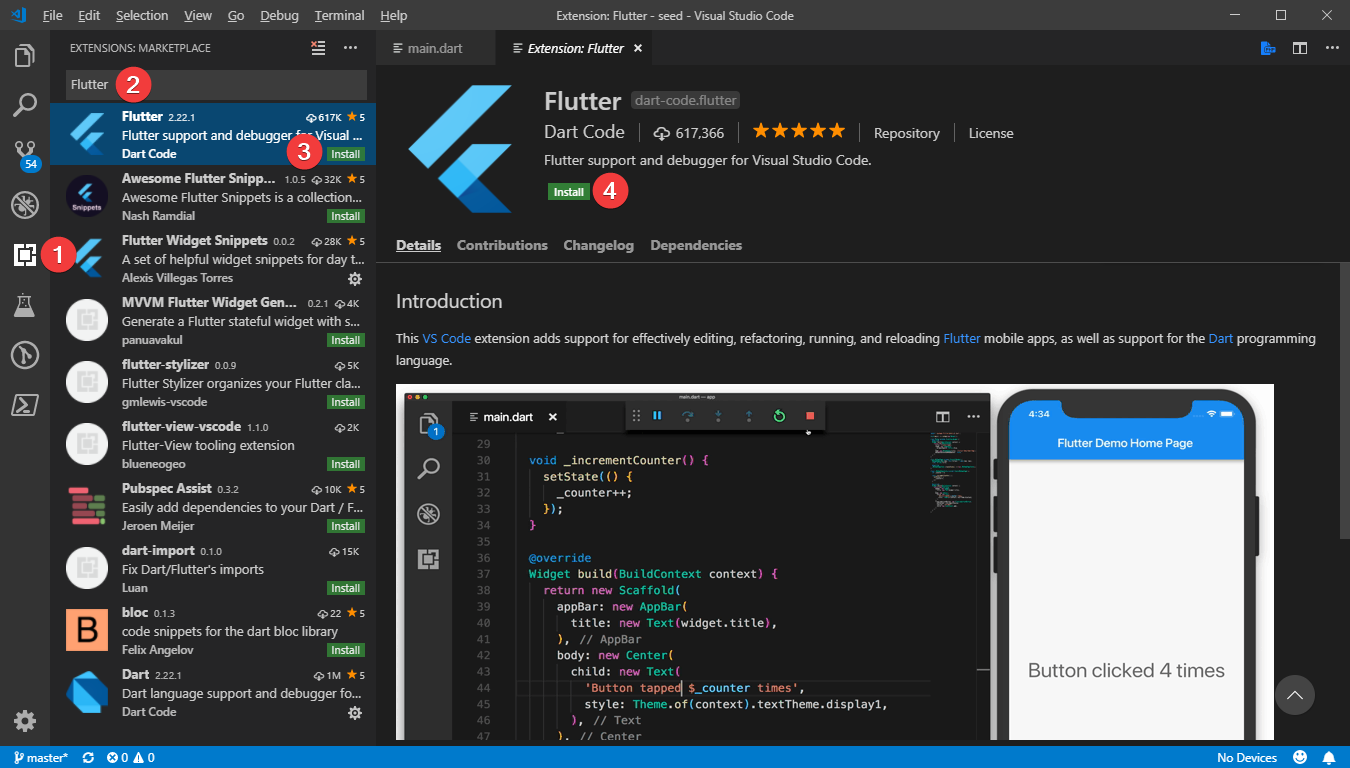Install the Flutter extension

click(568, 191)
